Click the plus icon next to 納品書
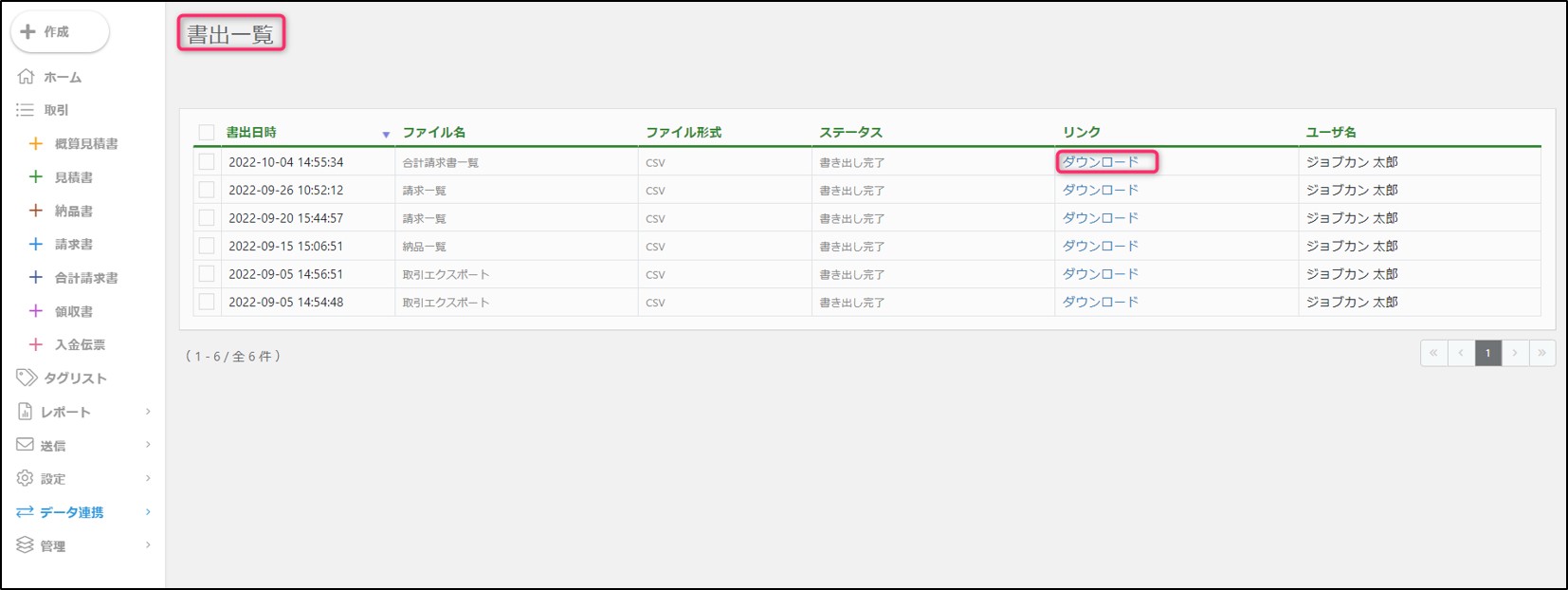 pos(36,211)
